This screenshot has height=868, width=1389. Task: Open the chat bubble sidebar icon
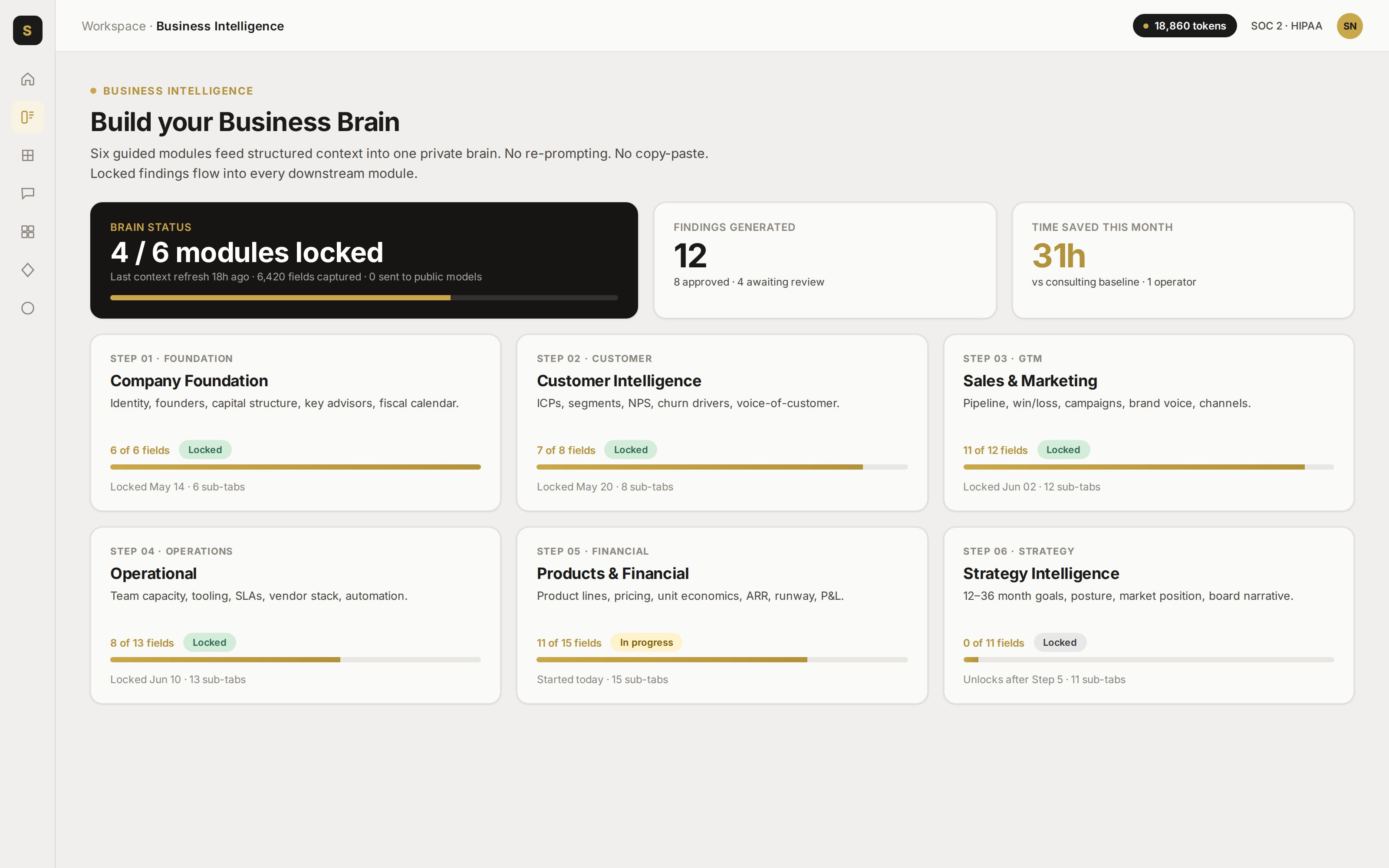click(27, 194)
